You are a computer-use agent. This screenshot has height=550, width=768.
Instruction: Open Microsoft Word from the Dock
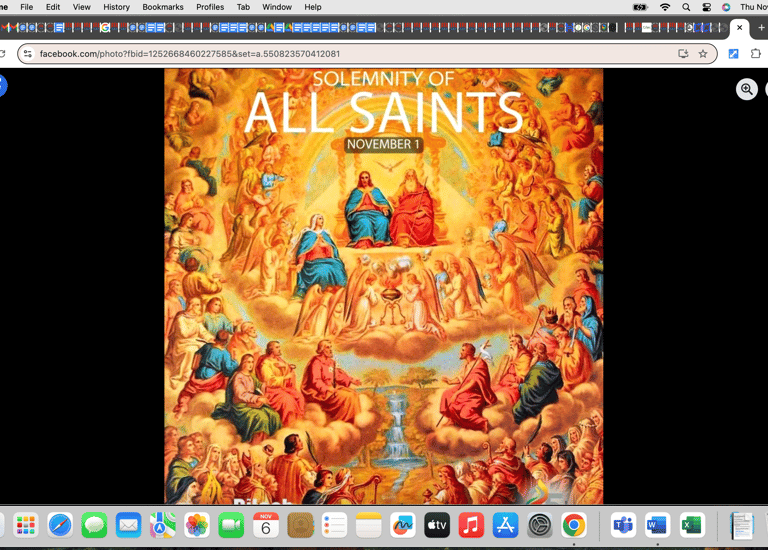click(x=657, y=525)
